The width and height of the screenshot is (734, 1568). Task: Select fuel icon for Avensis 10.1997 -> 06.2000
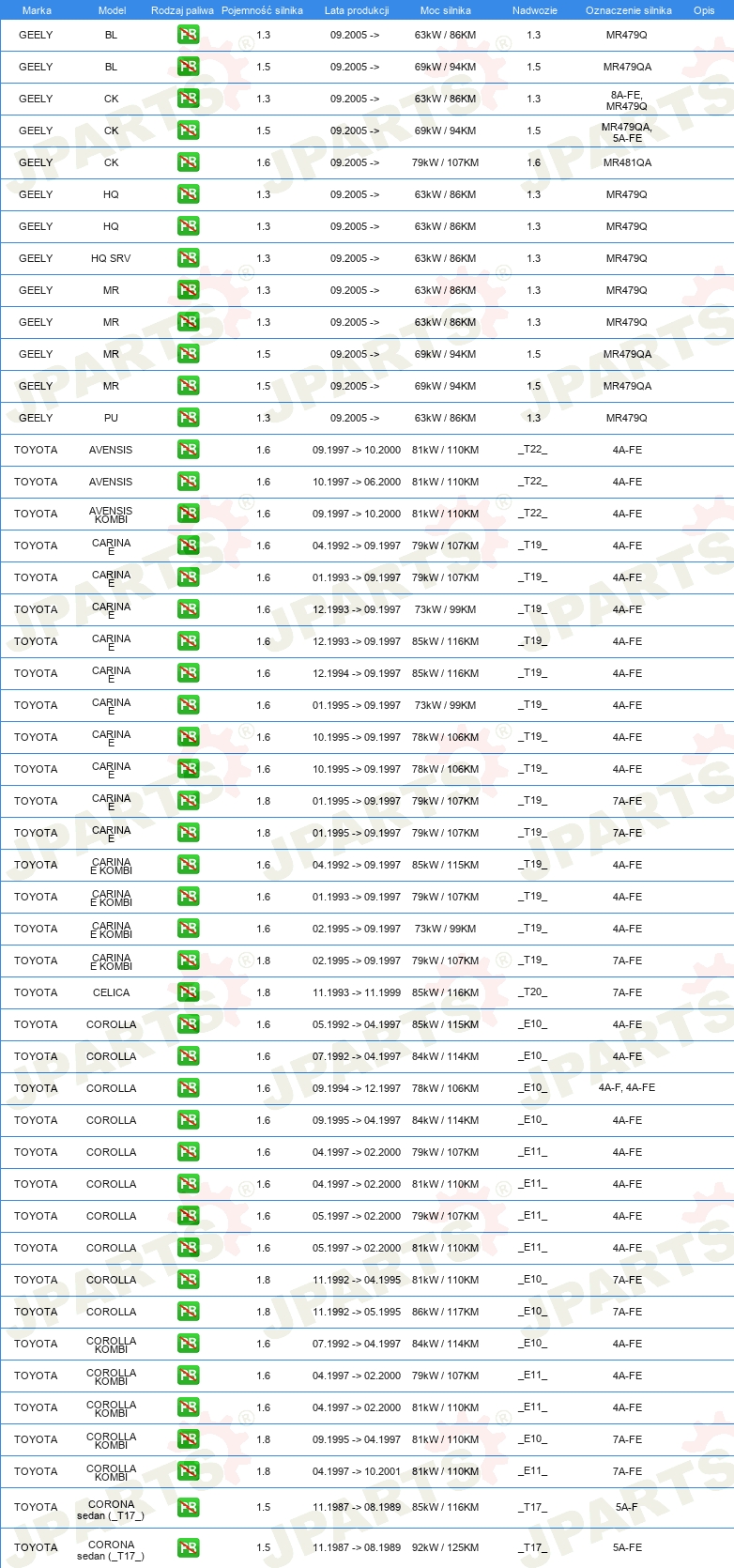click(188, 482)
